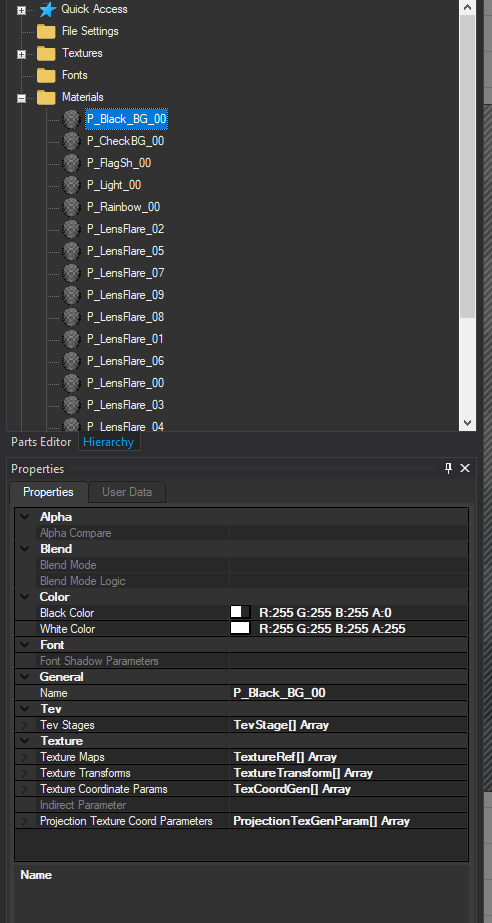Open the File Settings tree item
The height and width of the screenshot is (923, 492).
tap(90, 31)
